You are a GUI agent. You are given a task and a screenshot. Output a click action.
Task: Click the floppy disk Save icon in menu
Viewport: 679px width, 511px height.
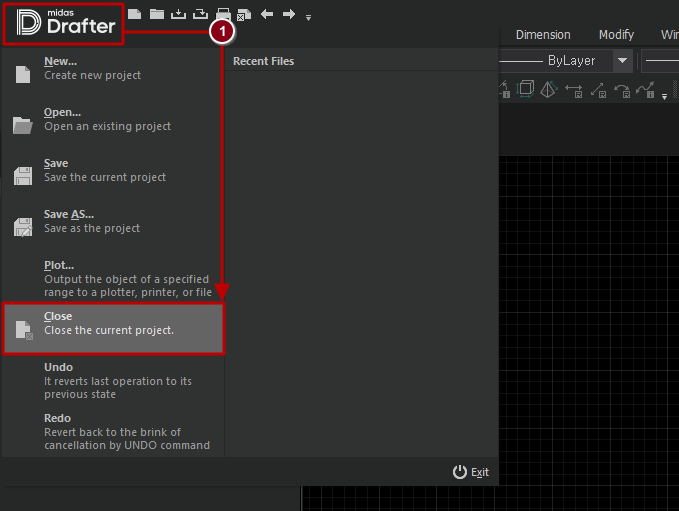point(23,176)
